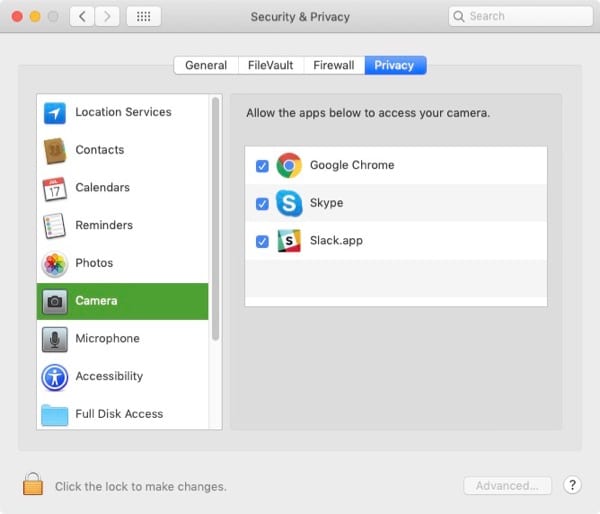600x514 pixels.
Task: Click the Slack app icon
Action: [289, 241]
